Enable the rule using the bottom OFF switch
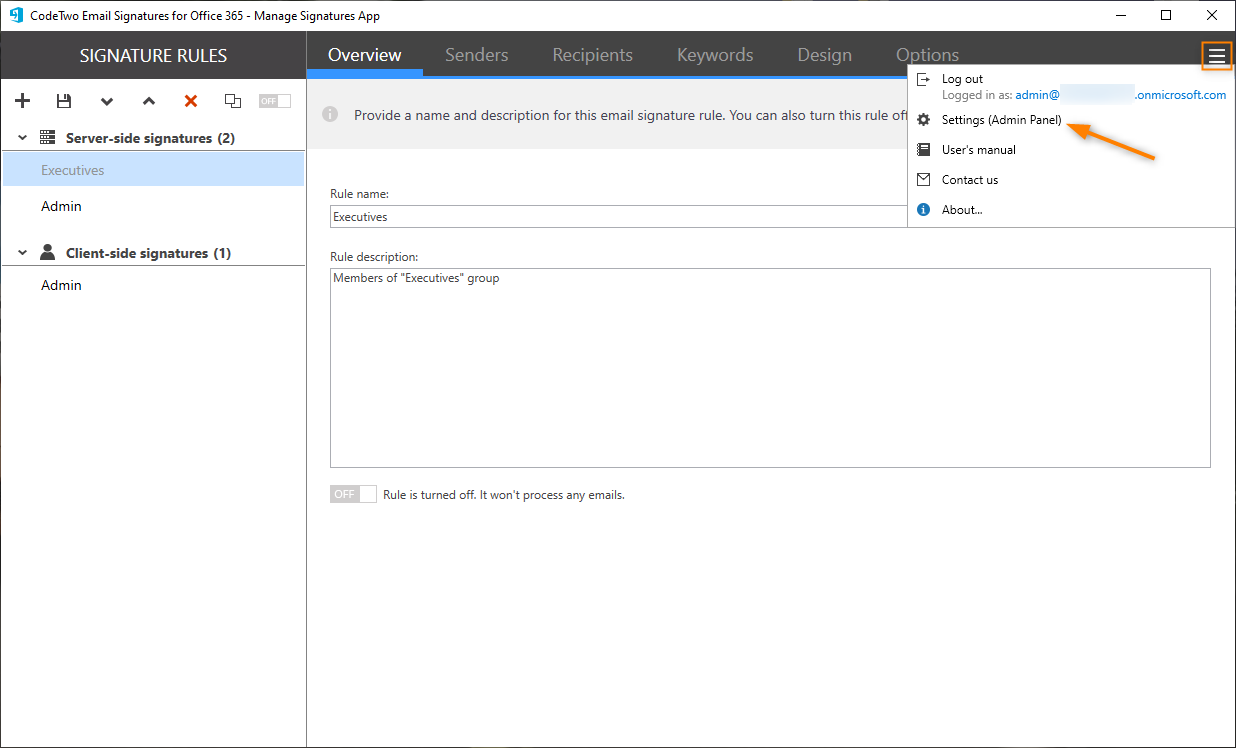1236x748 pixels. click(352, 493)
